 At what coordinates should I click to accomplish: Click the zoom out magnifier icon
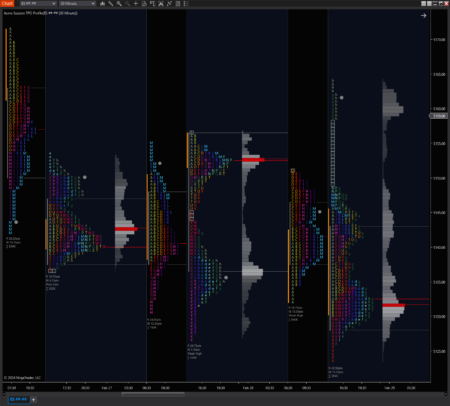pos(127,4)
